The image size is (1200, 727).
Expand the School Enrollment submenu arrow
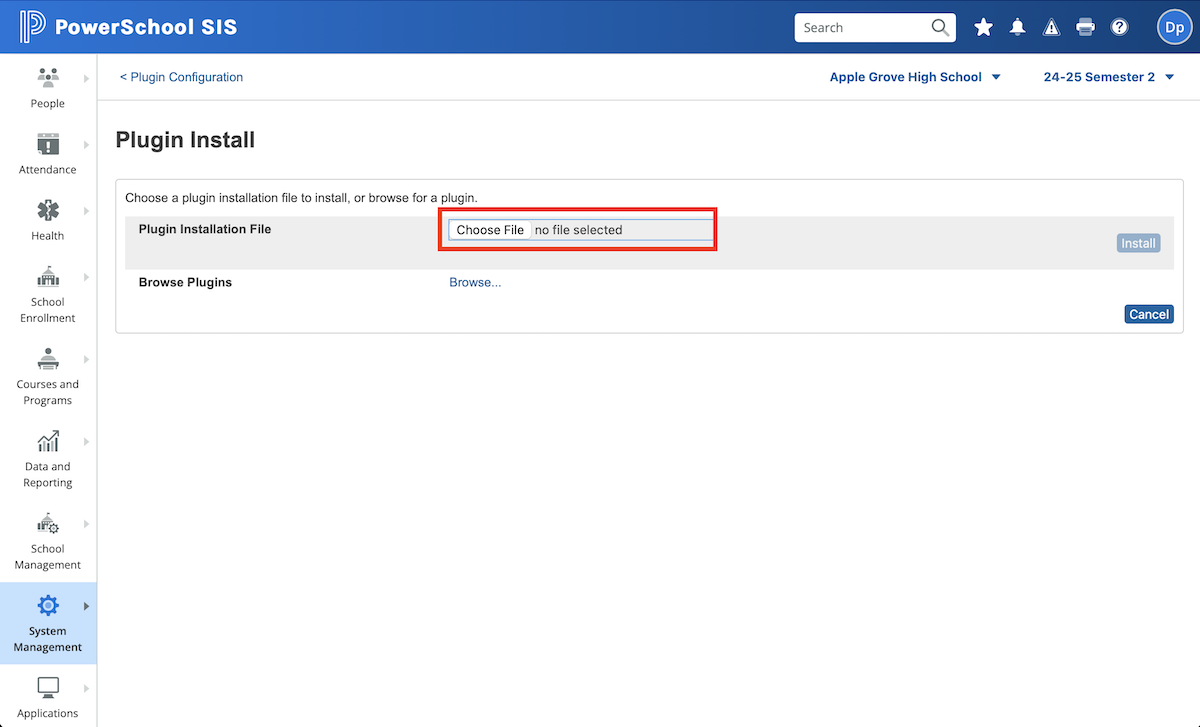click(86, 277)
